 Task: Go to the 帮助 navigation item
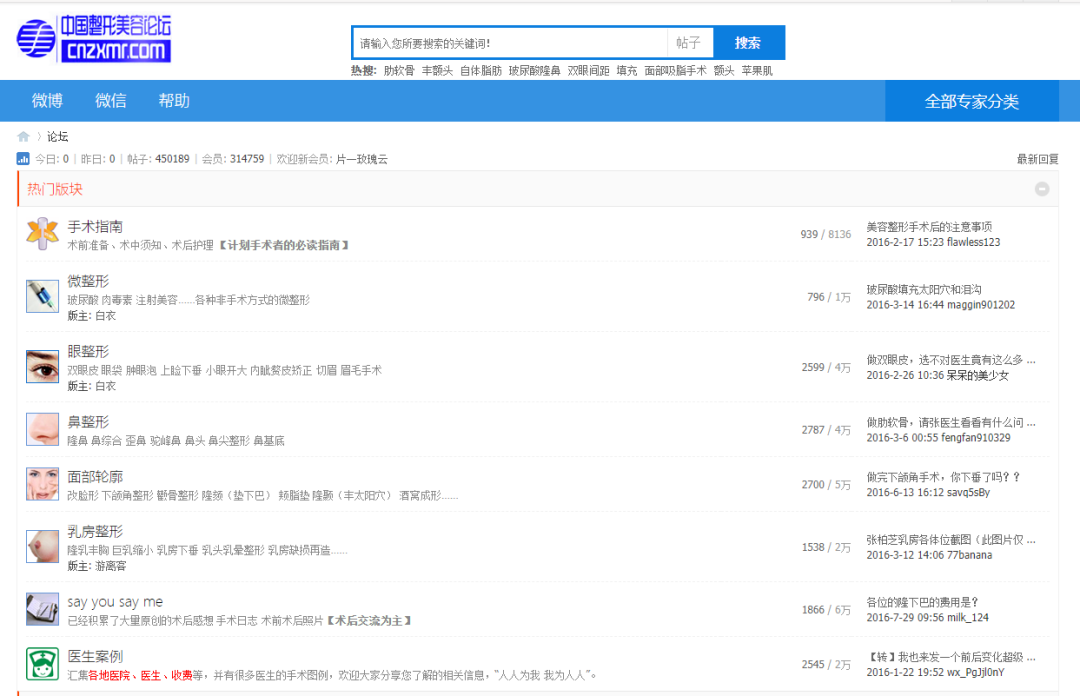[174, 101]
